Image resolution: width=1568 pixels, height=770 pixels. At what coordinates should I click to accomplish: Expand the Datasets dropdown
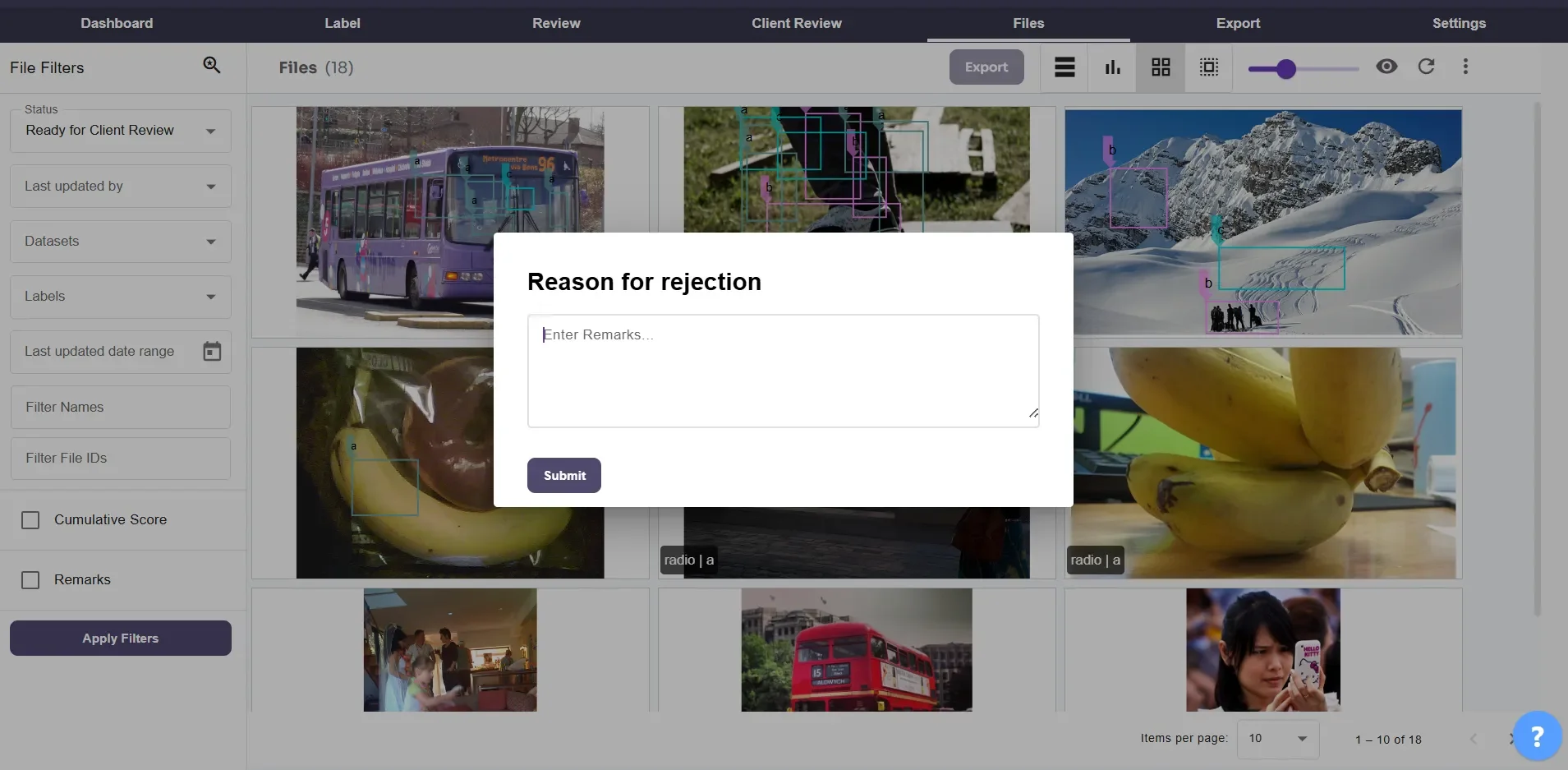[x=121, y=242]
